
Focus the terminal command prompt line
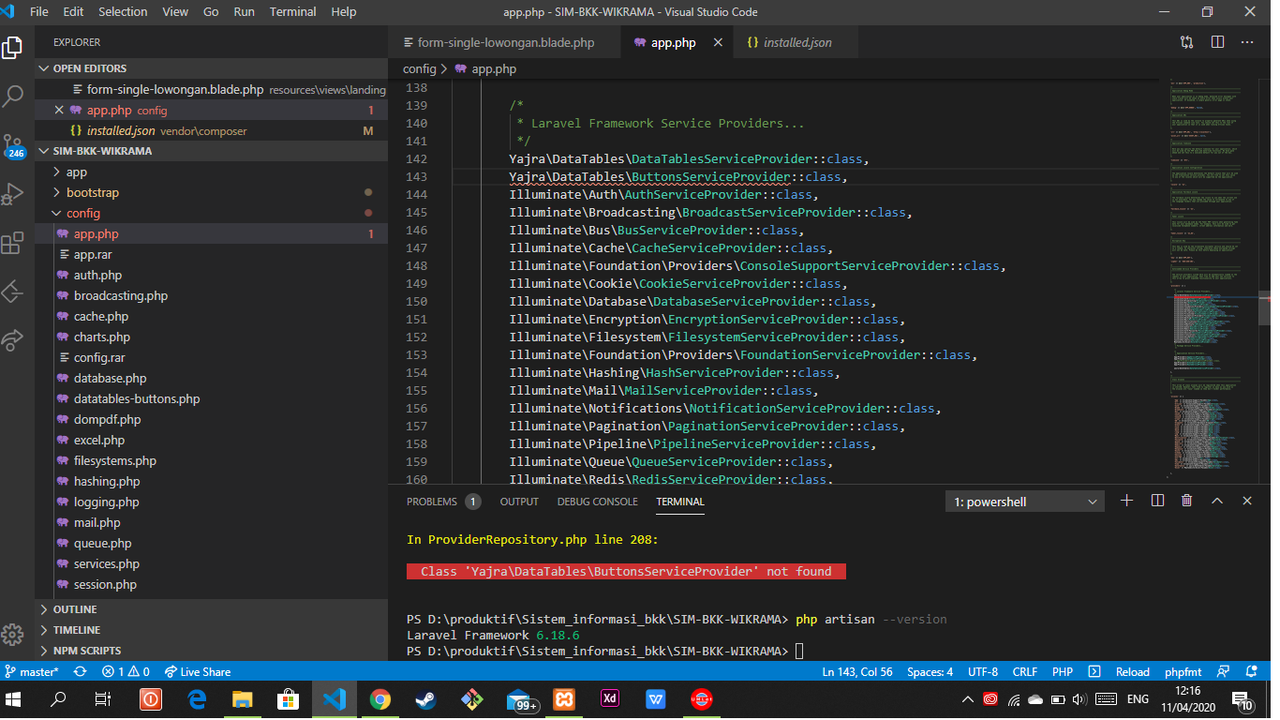(x=604, y=651)
